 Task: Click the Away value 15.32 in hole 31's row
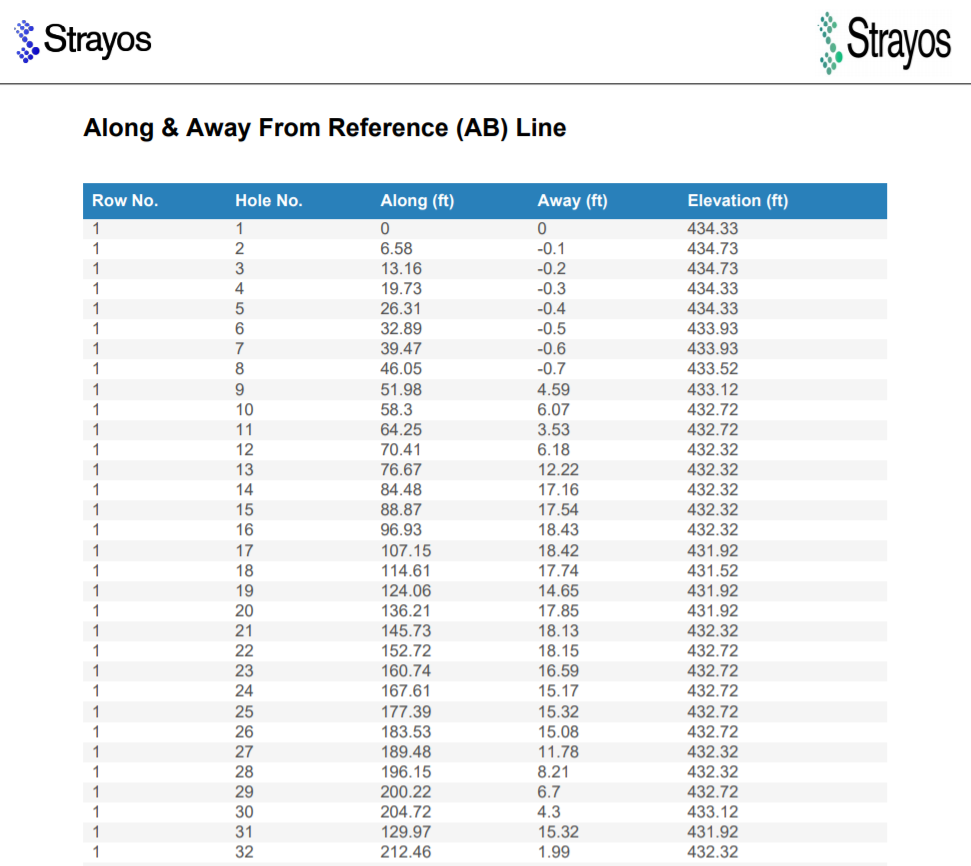[558, 832]
